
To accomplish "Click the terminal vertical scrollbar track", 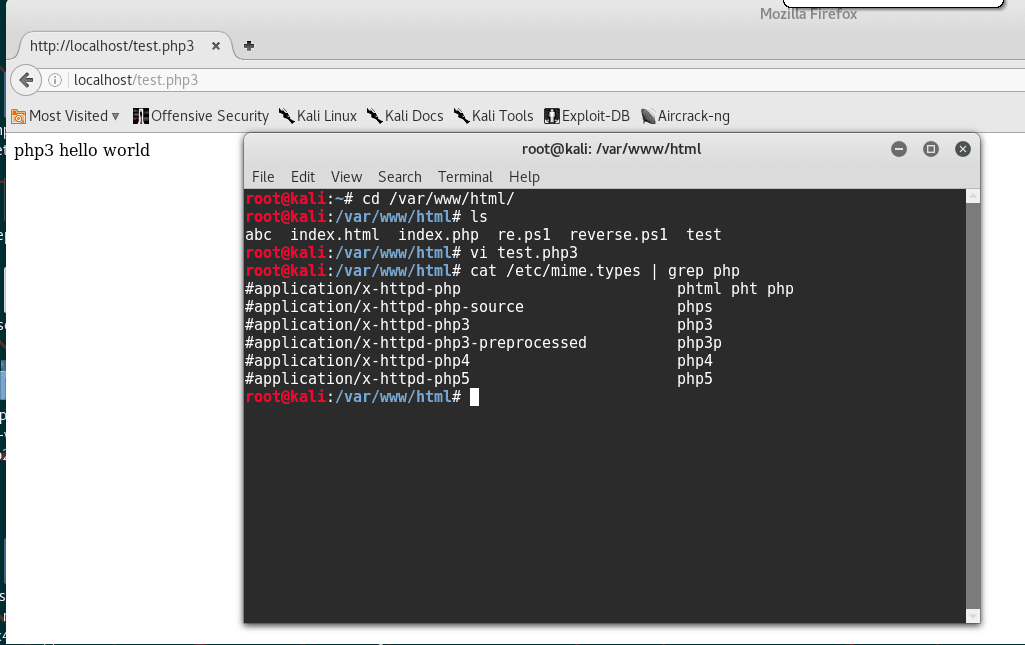I will [973, 405].
